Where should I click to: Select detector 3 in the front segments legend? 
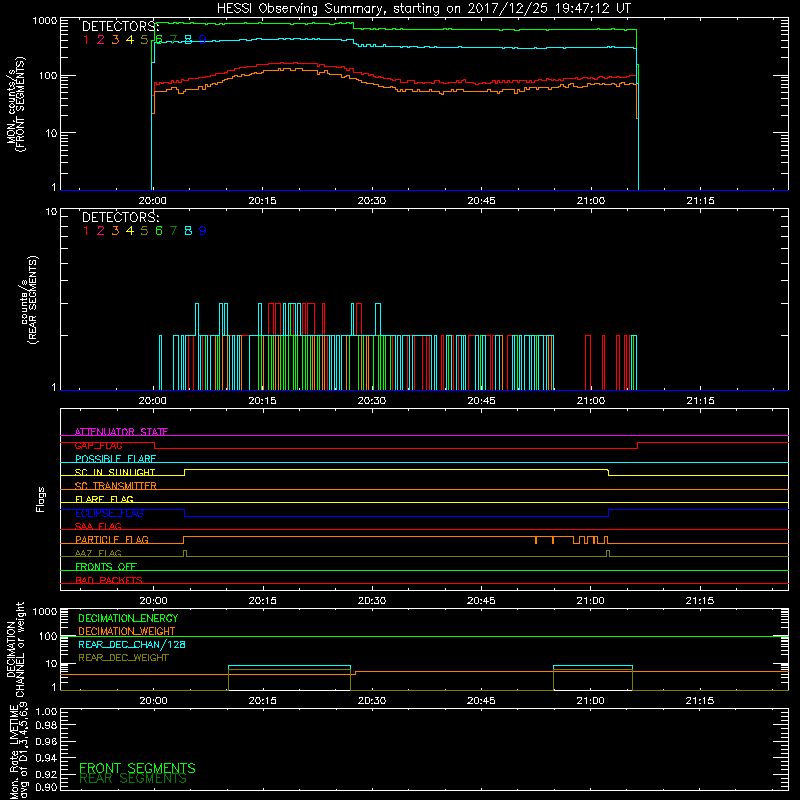(x=115, y=39)
